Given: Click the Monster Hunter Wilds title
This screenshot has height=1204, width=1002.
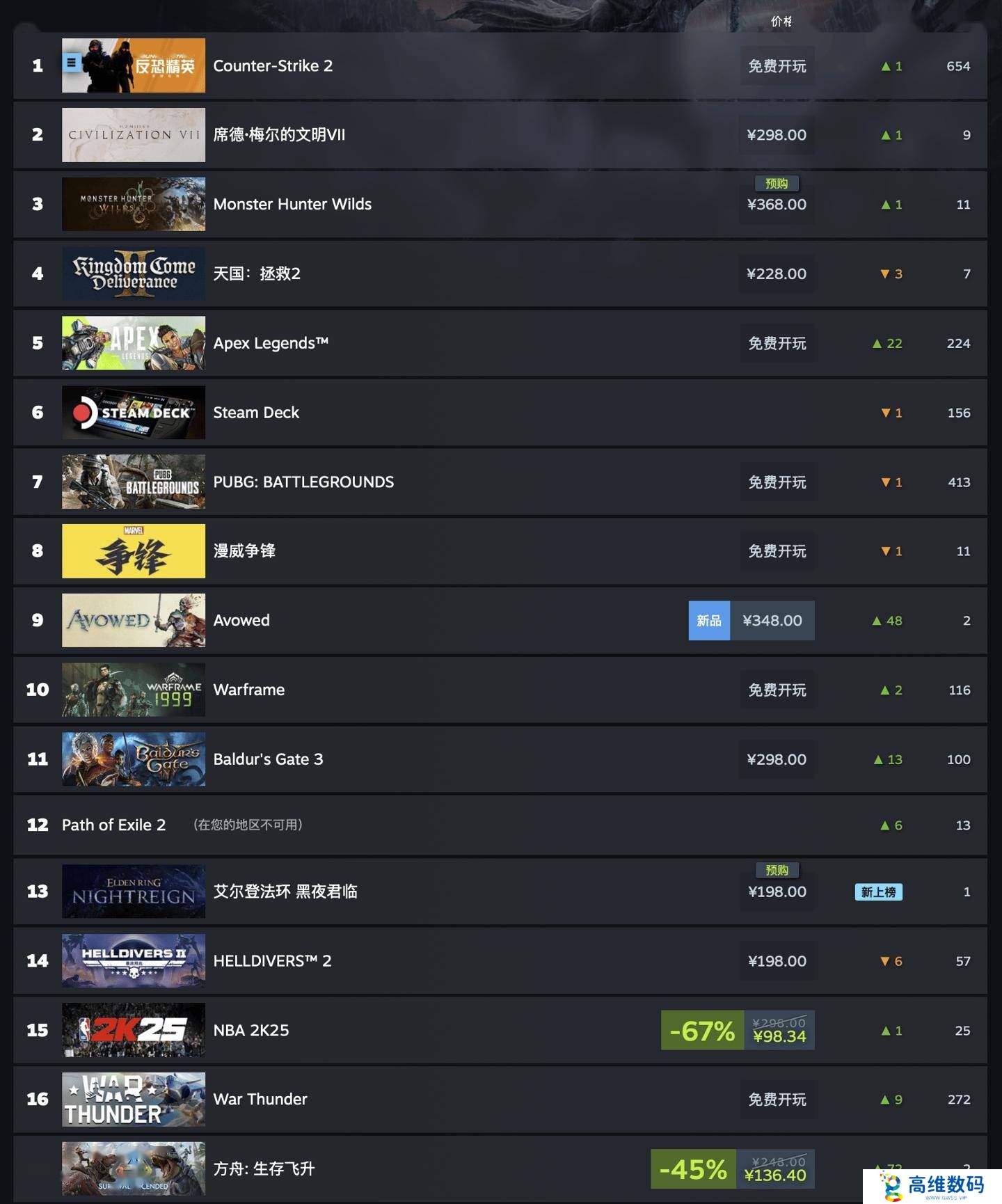Looking at the screenshot, I should click(x=292, y=204).
